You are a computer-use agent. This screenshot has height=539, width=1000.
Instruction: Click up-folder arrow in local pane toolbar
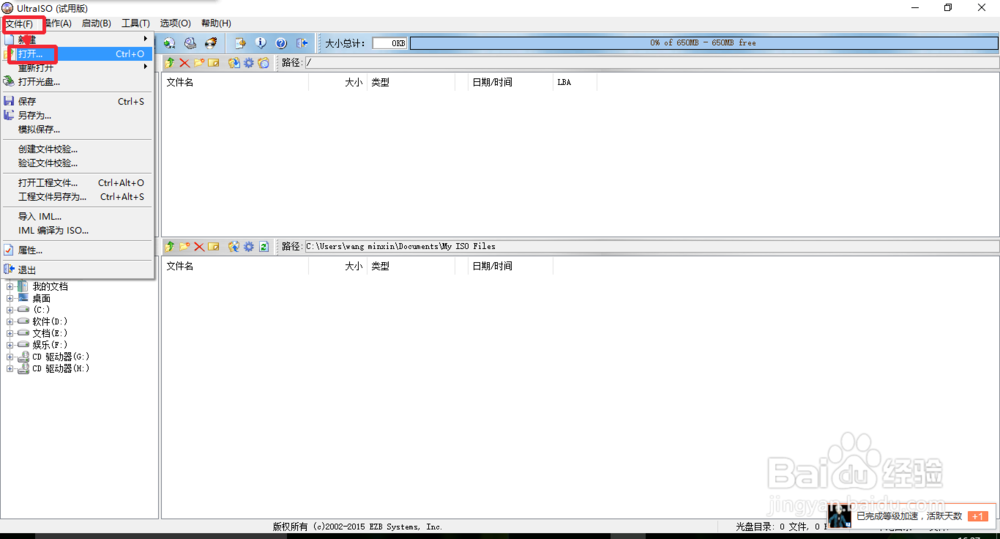(170, 246)
